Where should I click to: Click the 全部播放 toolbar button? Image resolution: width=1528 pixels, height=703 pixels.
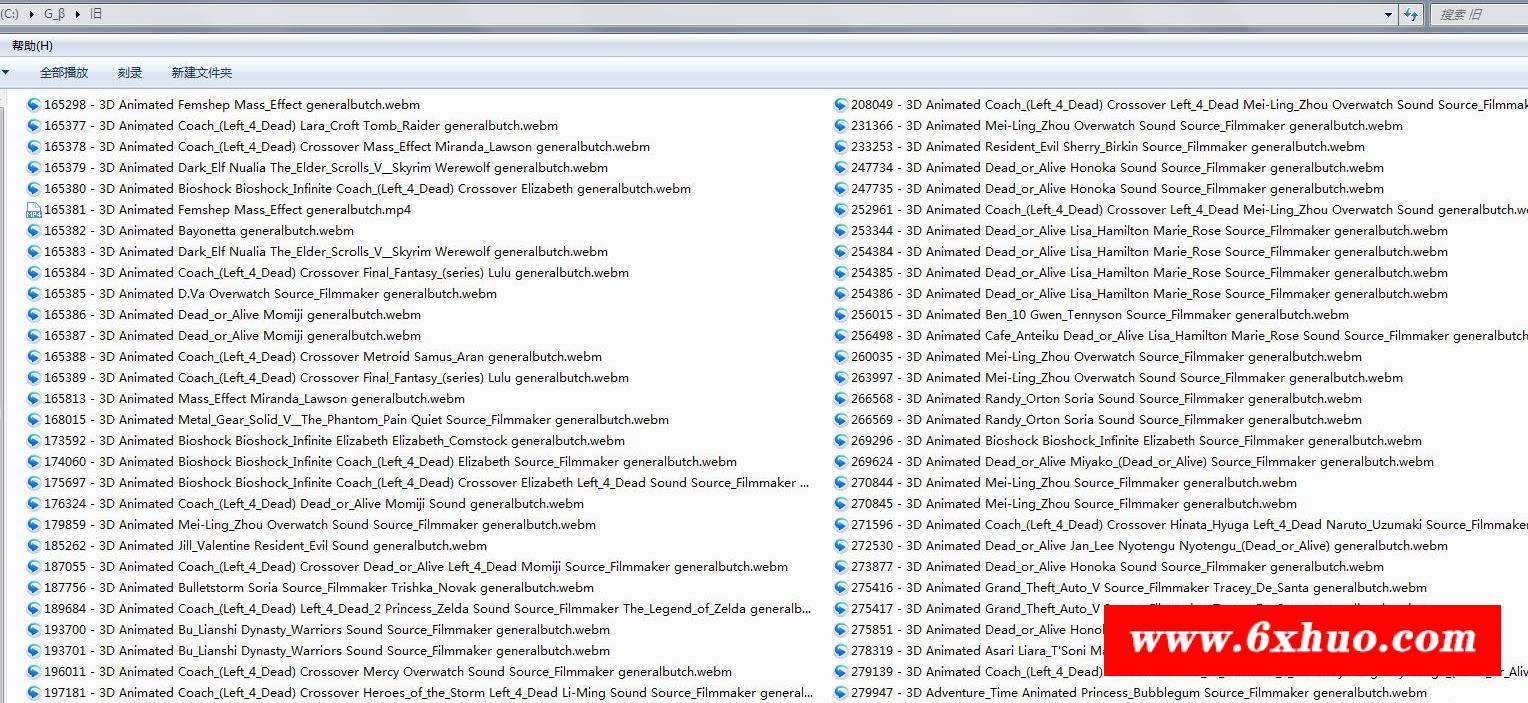(x=64, y=72)
